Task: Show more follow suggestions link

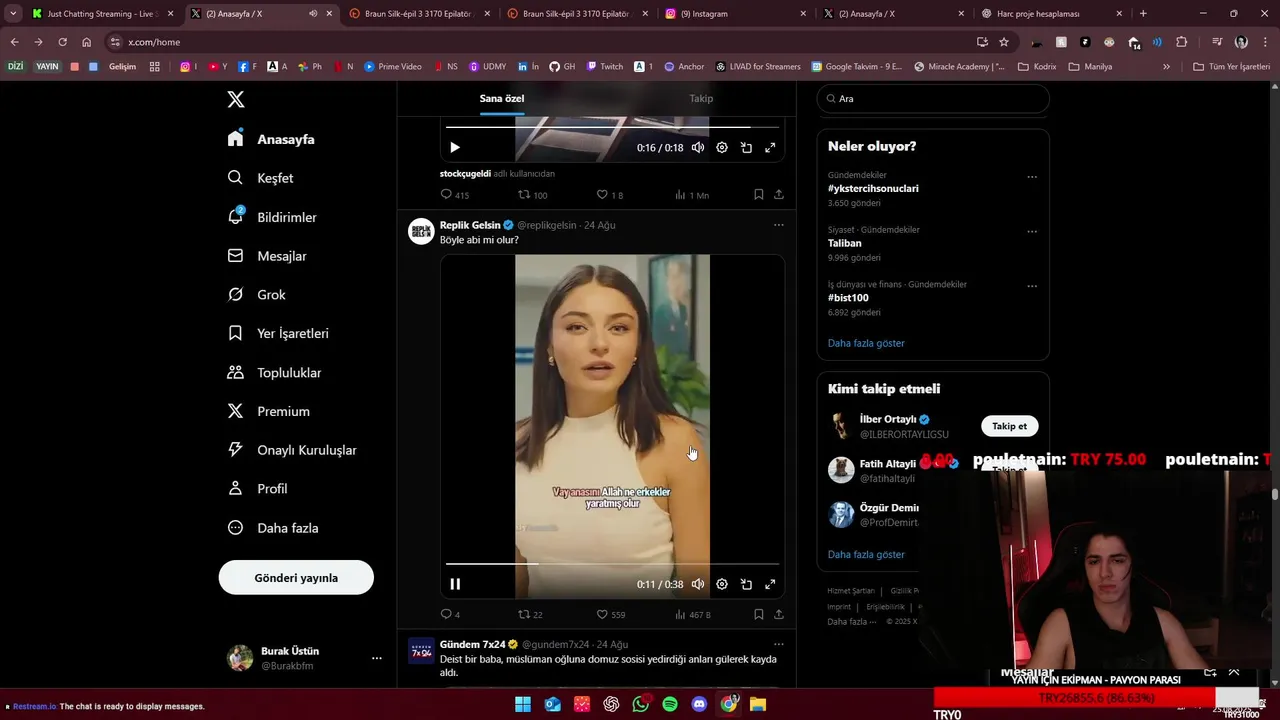Action: pos(866,554)
